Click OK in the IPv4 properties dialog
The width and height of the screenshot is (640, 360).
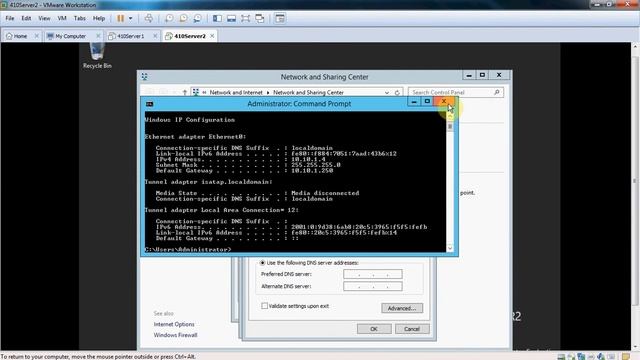coord(374,329)
